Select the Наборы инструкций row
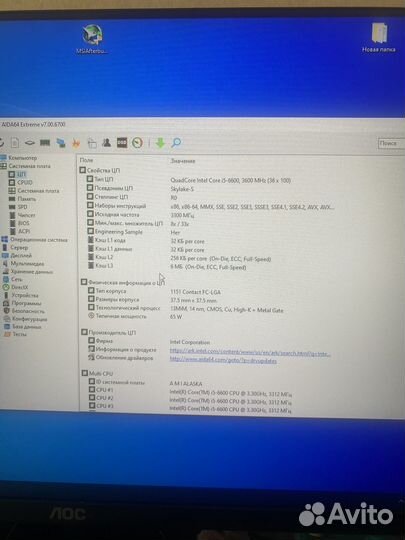This screenshot has height=540, width=405. click(x=210, y=206)
